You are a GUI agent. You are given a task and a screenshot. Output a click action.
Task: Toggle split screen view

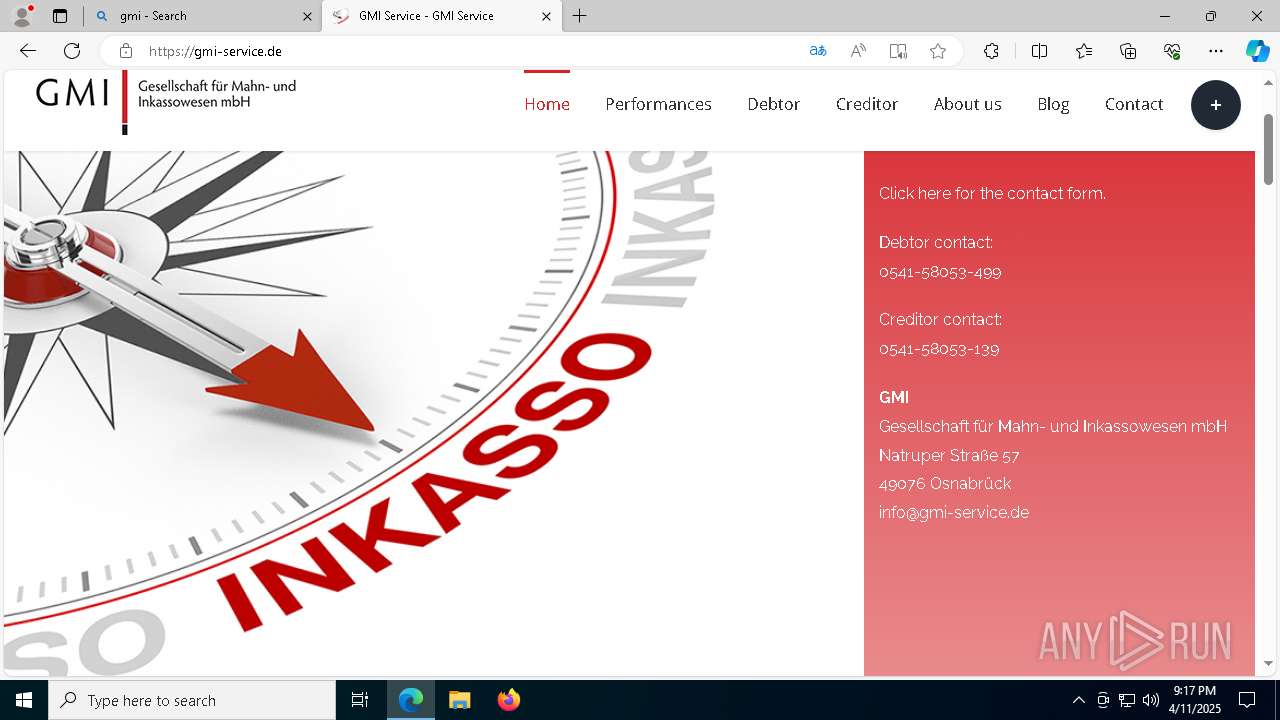click(x=1039, y=51)
